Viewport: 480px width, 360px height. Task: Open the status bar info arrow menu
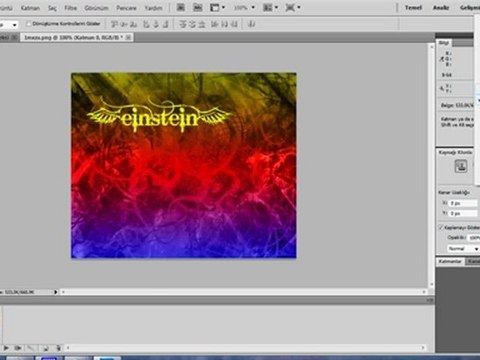click(56, 292)
